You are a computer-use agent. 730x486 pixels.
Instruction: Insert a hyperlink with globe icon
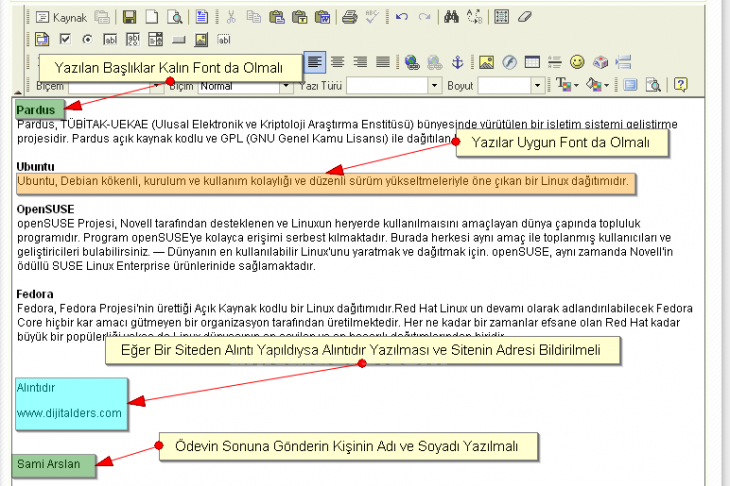[412, 62]
